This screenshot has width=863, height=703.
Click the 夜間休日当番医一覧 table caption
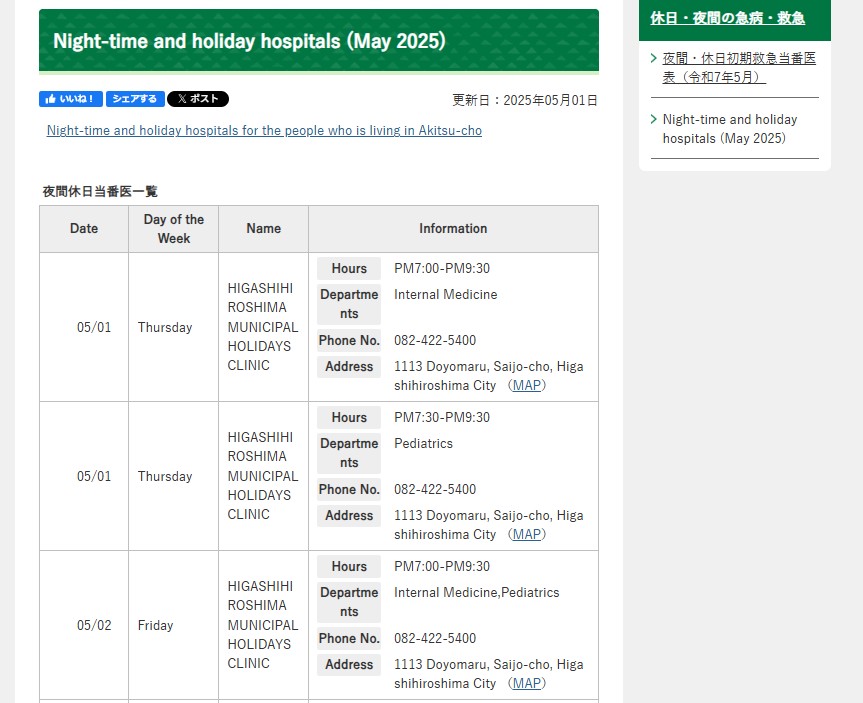[x=100, y=191]
